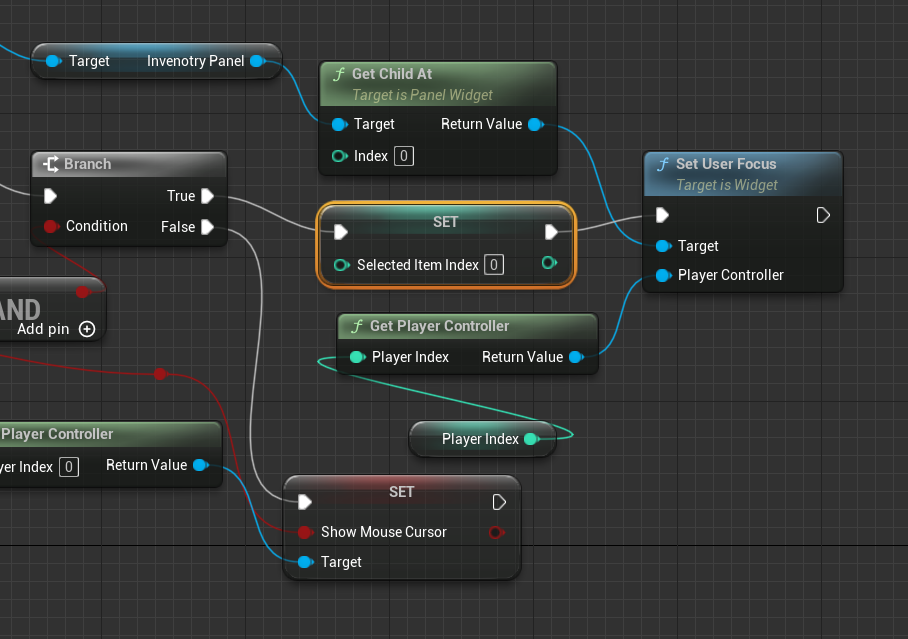
Task: Click the red reroute node on the wire
Action: coord(160,374)
